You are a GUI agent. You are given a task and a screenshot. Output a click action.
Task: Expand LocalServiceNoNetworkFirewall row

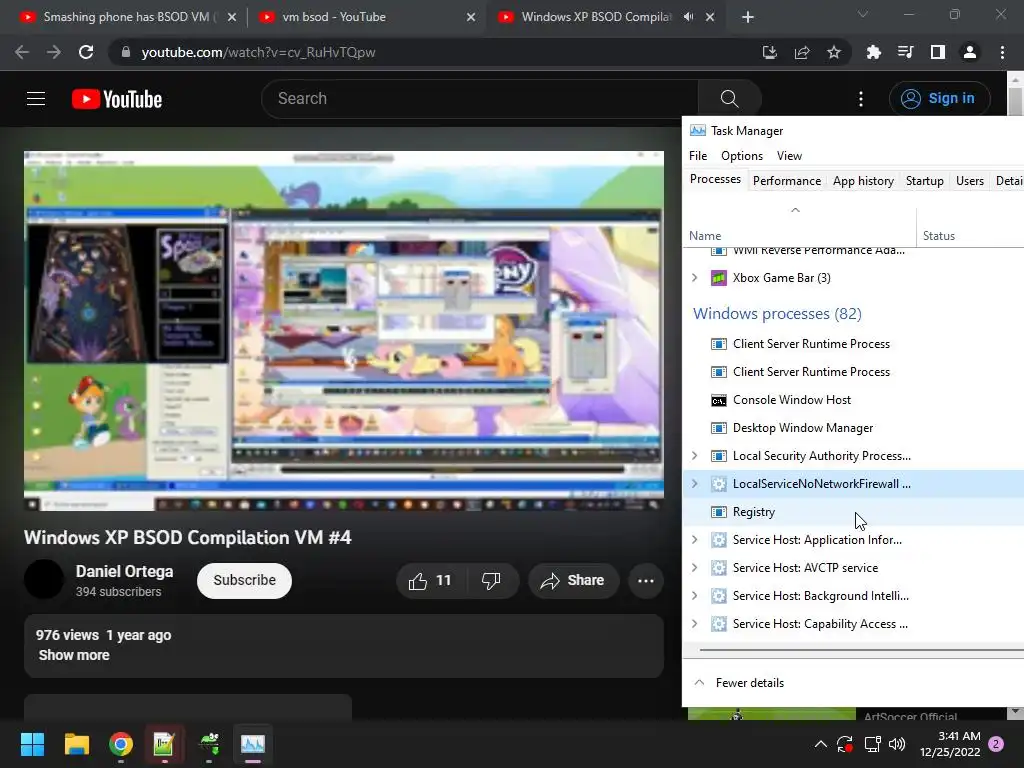[694, 484]
